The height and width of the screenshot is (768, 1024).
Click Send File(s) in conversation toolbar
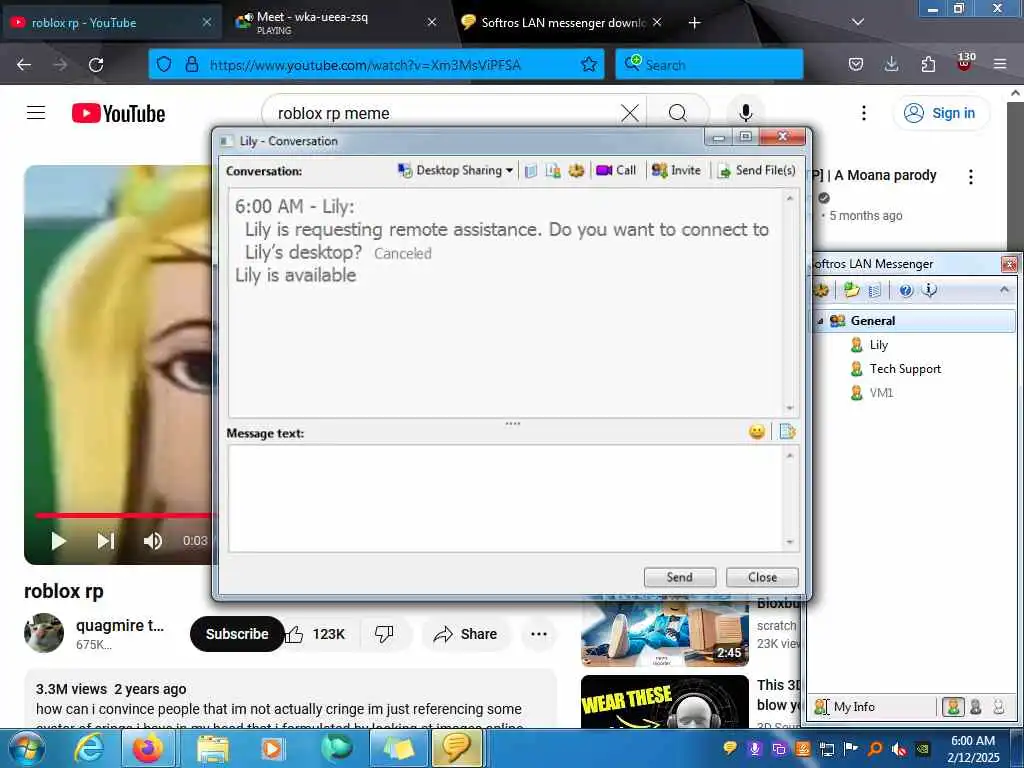[x=756, y=170]
